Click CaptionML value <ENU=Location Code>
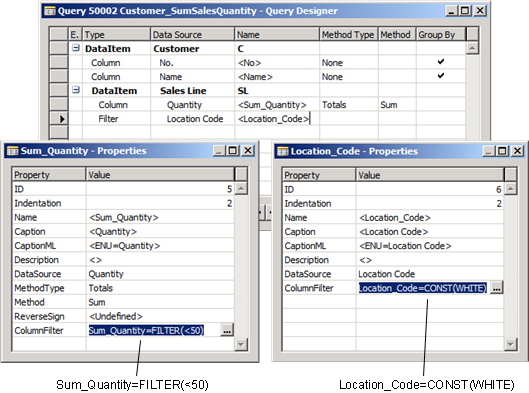Viewport: 529px width, 393px height. (x=430, y=246)
